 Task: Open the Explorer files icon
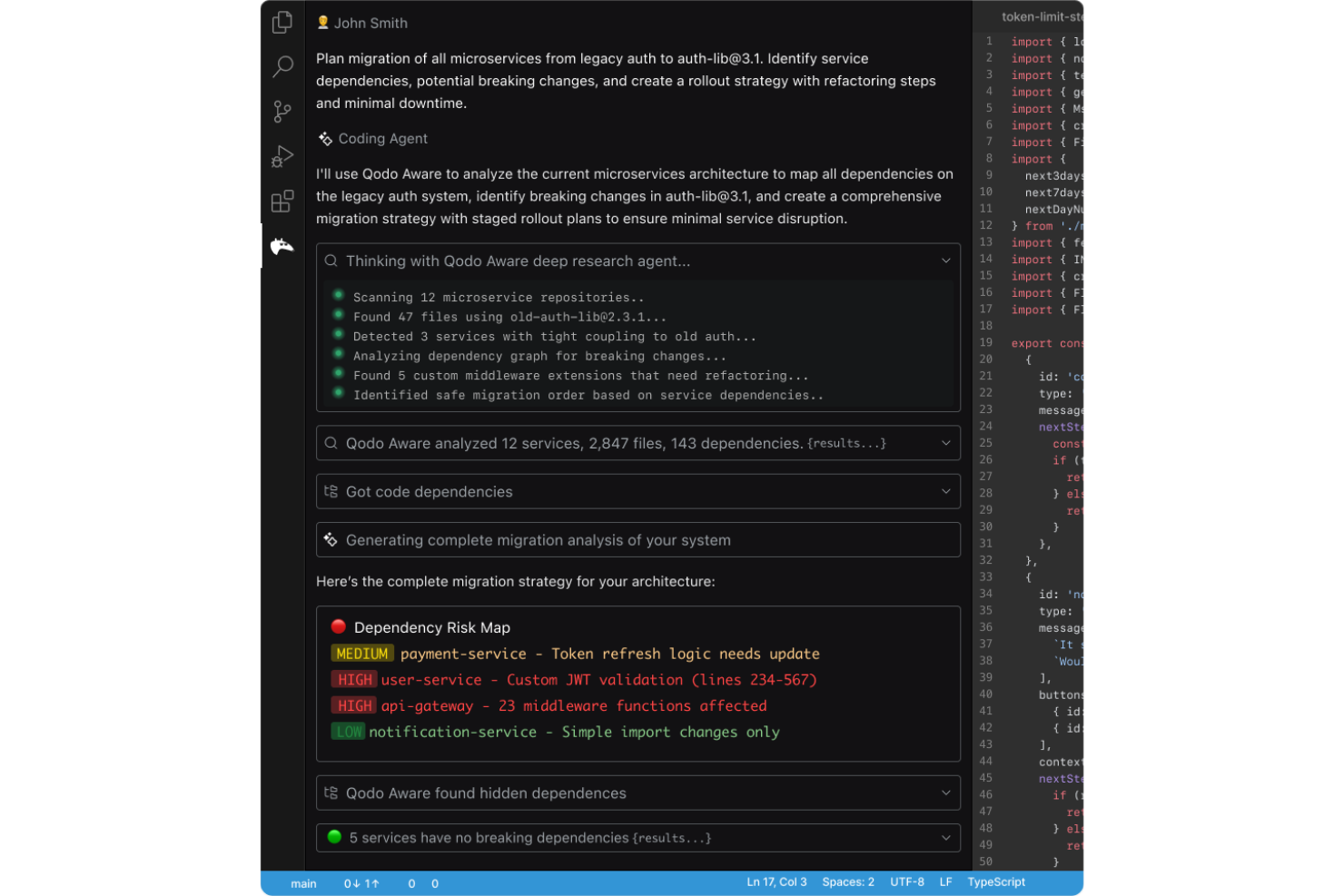[x=282, y=22]
